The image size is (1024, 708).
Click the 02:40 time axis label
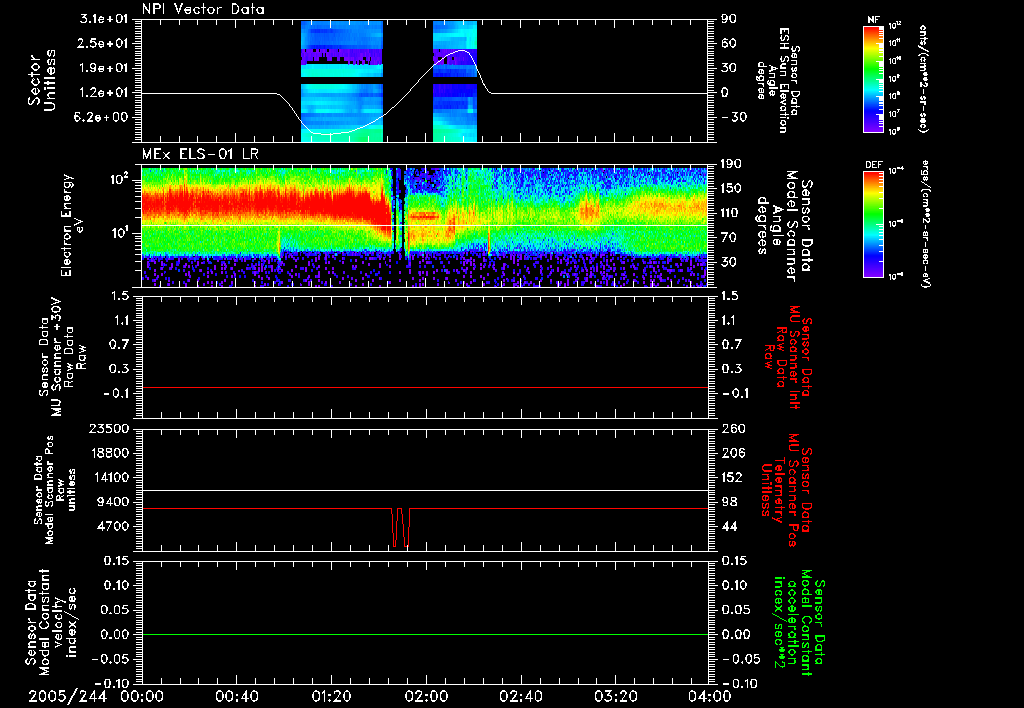[x=520, y=696]
